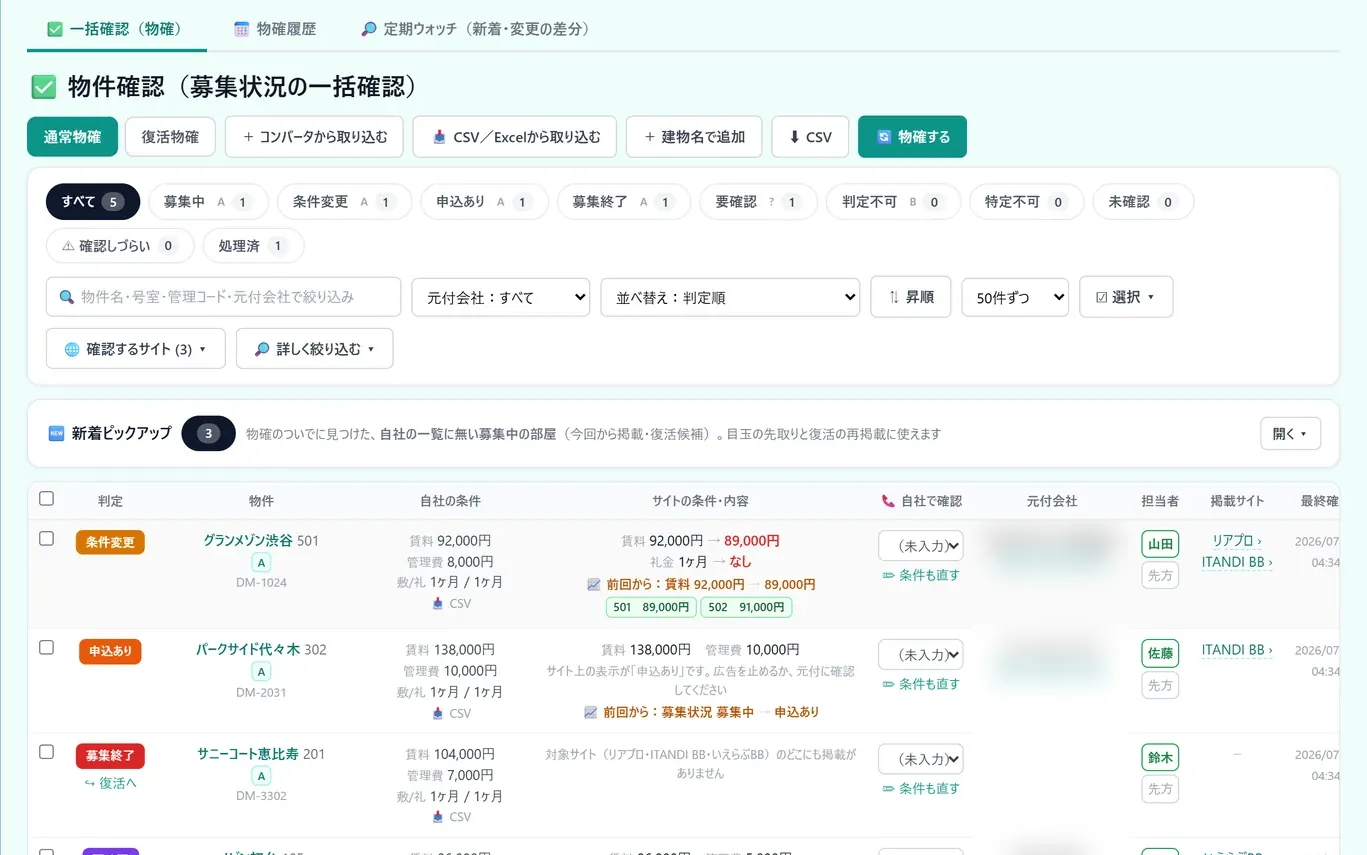Click the CSV source icon in グランメゾン渋谷 row
Screen dimensions: 1367x855
(437, 603)
